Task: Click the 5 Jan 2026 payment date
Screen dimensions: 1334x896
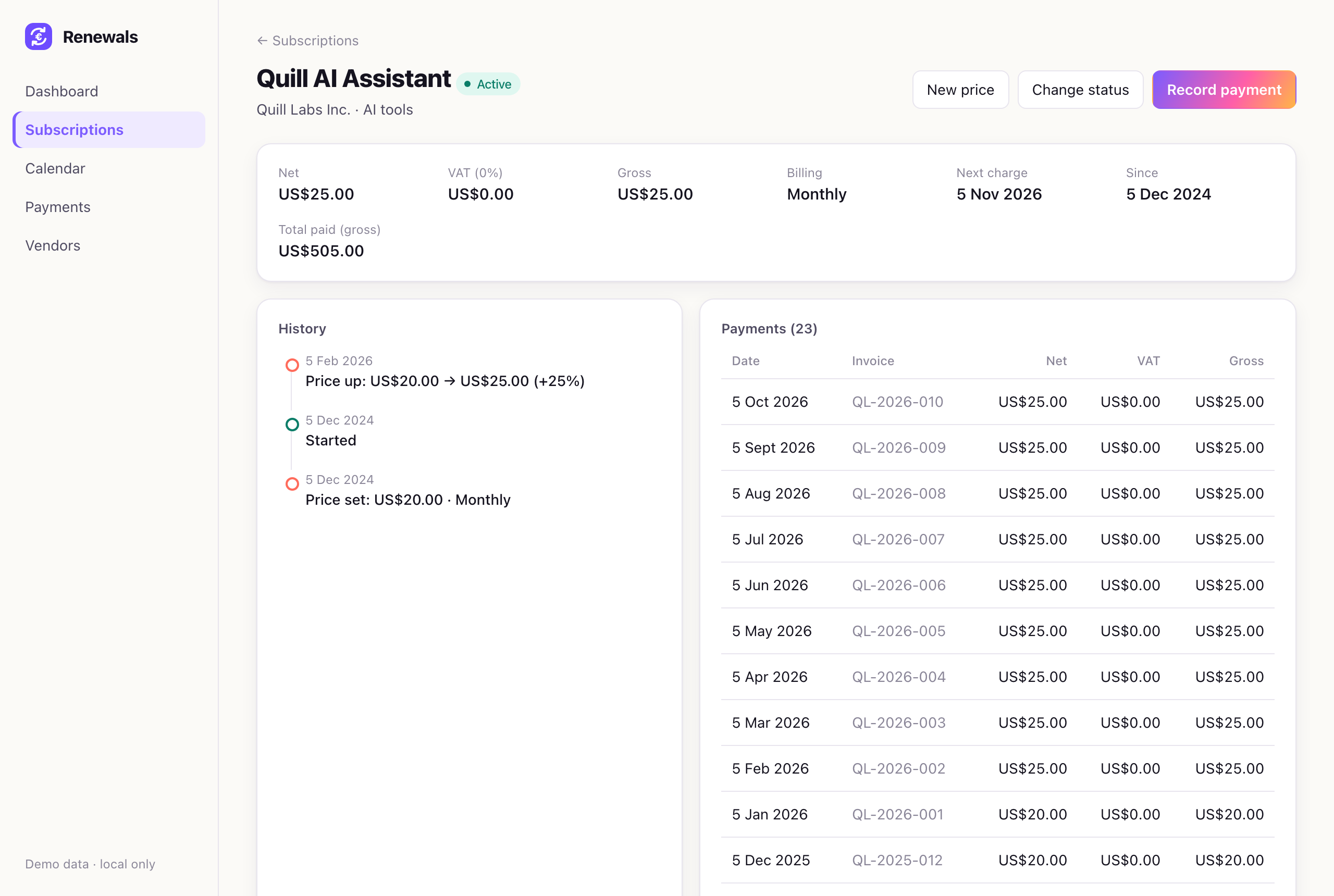Action: pyautogui.click(x=769, y=814)
